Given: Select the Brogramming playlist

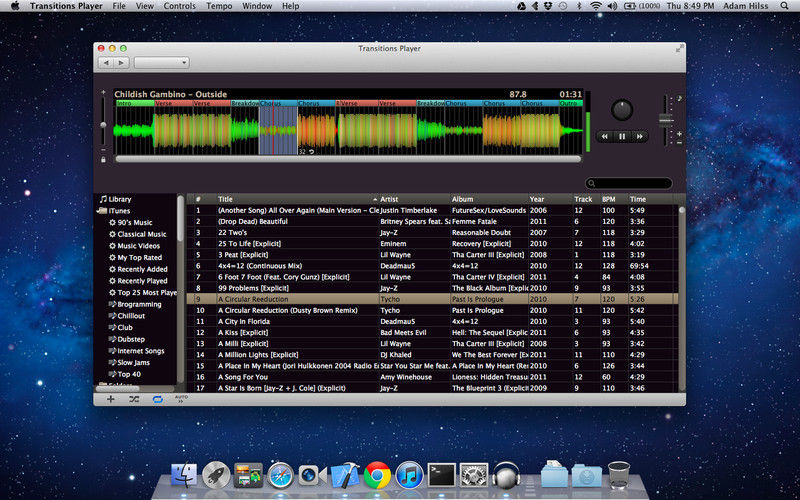Looking at the screenshot, I should click(135, 304).
